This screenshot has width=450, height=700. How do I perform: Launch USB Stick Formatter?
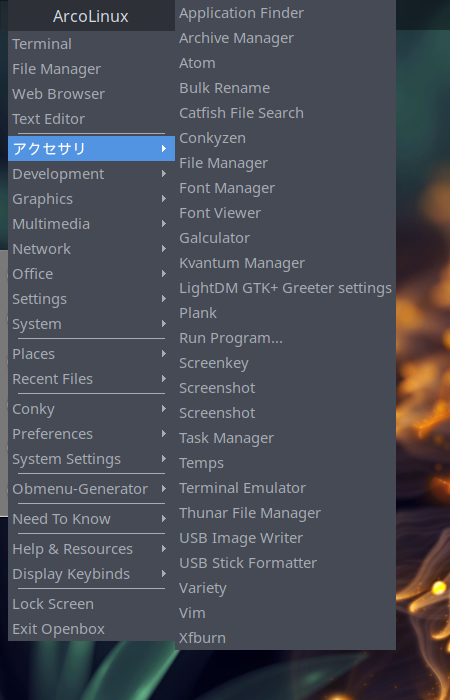point(285,563)
